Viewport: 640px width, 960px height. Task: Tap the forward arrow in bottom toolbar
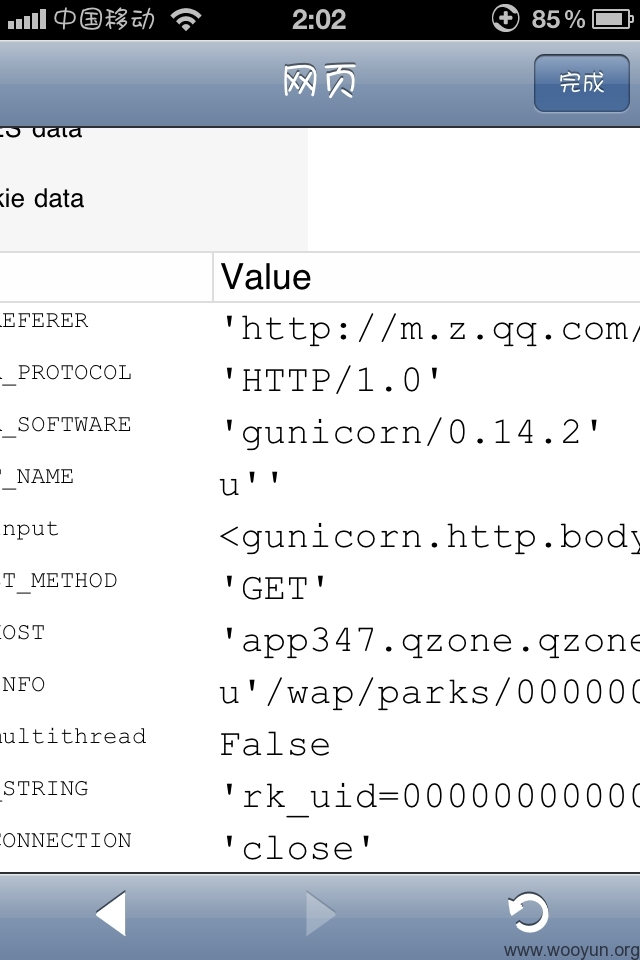320,913
